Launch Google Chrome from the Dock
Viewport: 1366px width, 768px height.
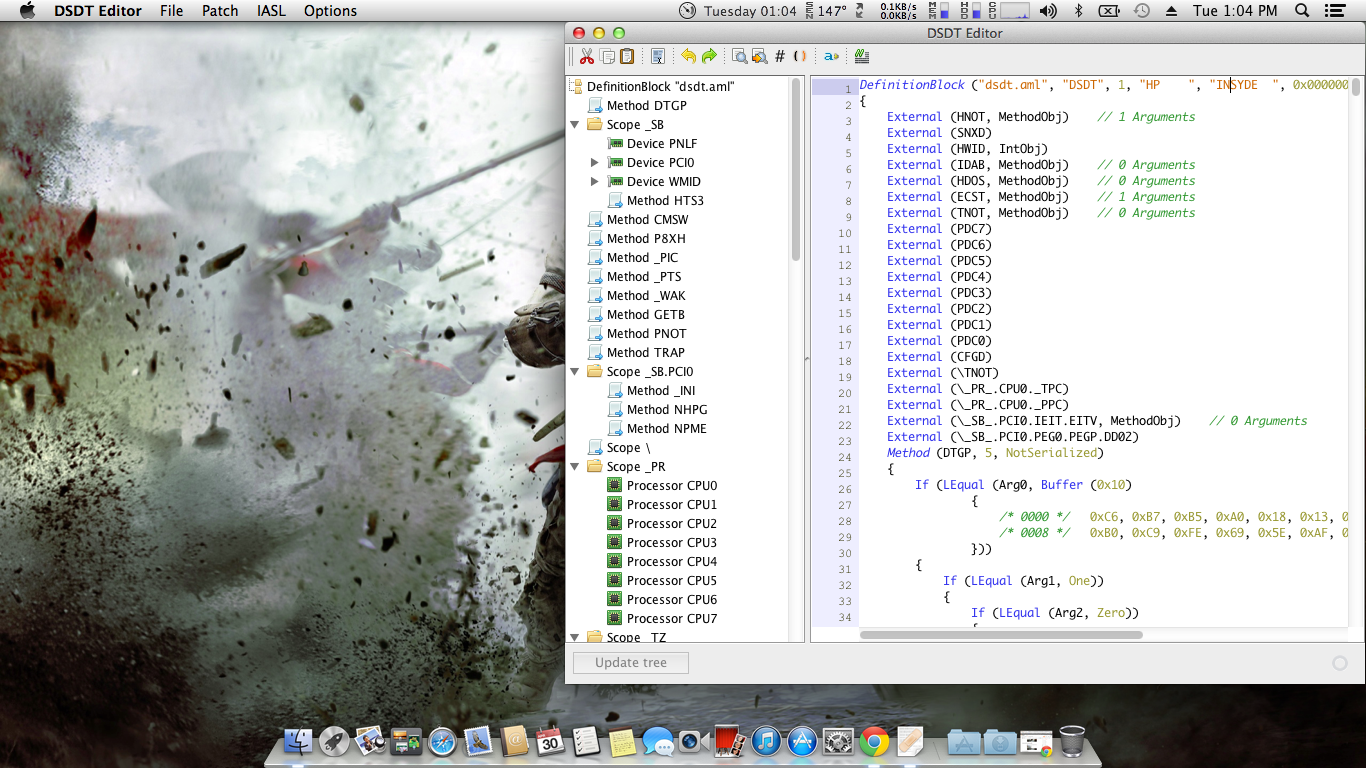874,741
